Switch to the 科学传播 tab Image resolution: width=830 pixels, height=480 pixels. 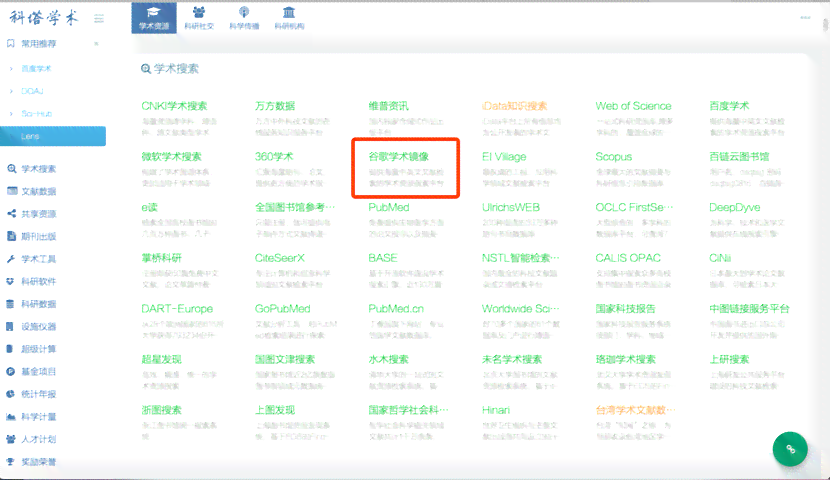pos(244,18)
